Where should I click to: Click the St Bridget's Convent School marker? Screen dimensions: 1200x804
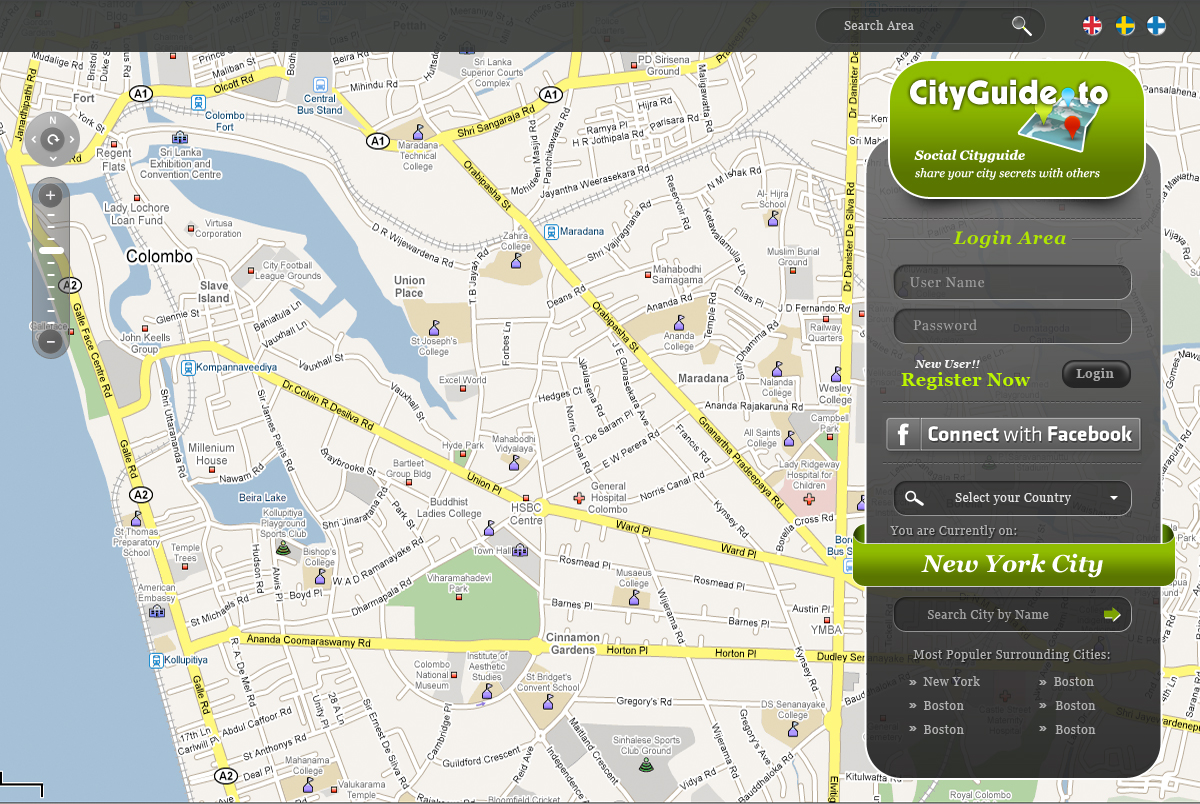pyautogui.click(x=547, y=701)
